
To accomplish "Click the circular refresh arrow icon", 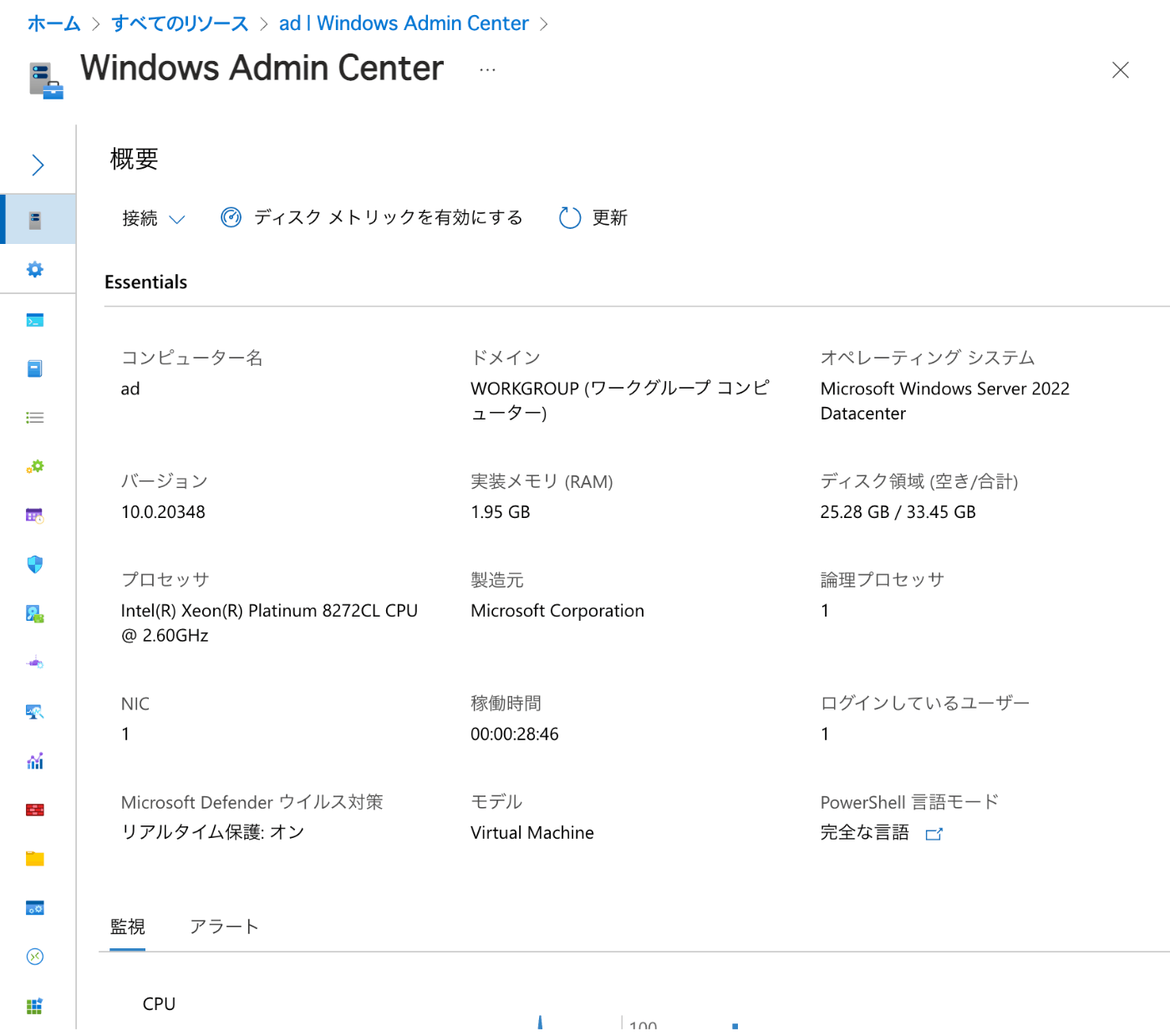I will click(570, 218).
